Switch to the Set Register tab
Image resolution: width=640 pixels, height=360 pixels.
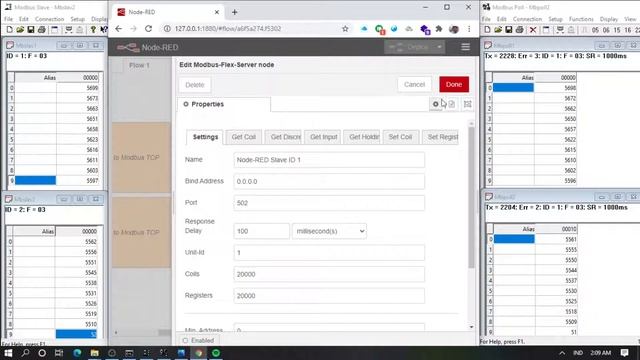coord(440,137)
